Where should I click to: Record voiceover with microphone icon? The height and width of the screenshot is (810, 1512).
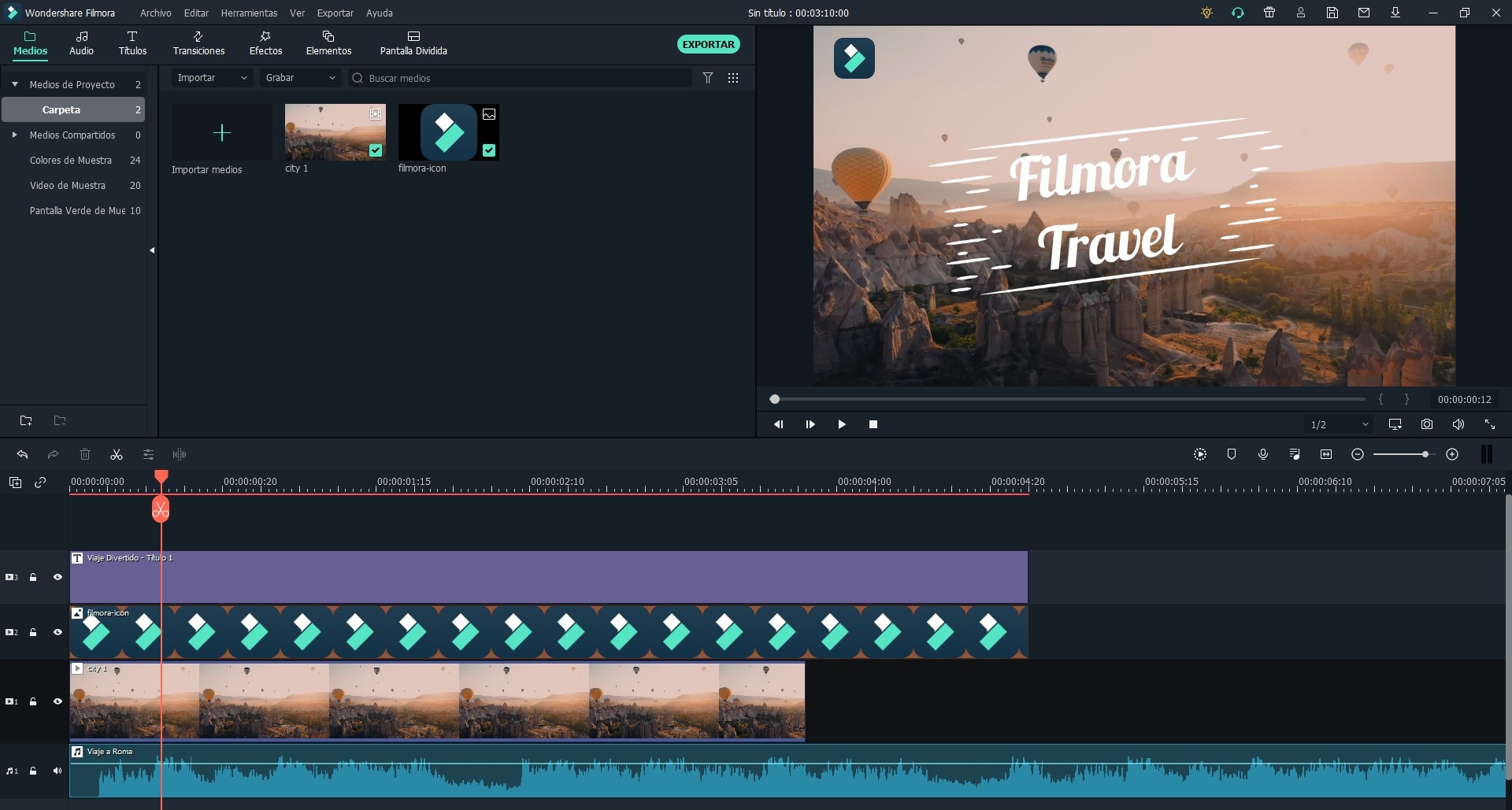coord(1263,454)
